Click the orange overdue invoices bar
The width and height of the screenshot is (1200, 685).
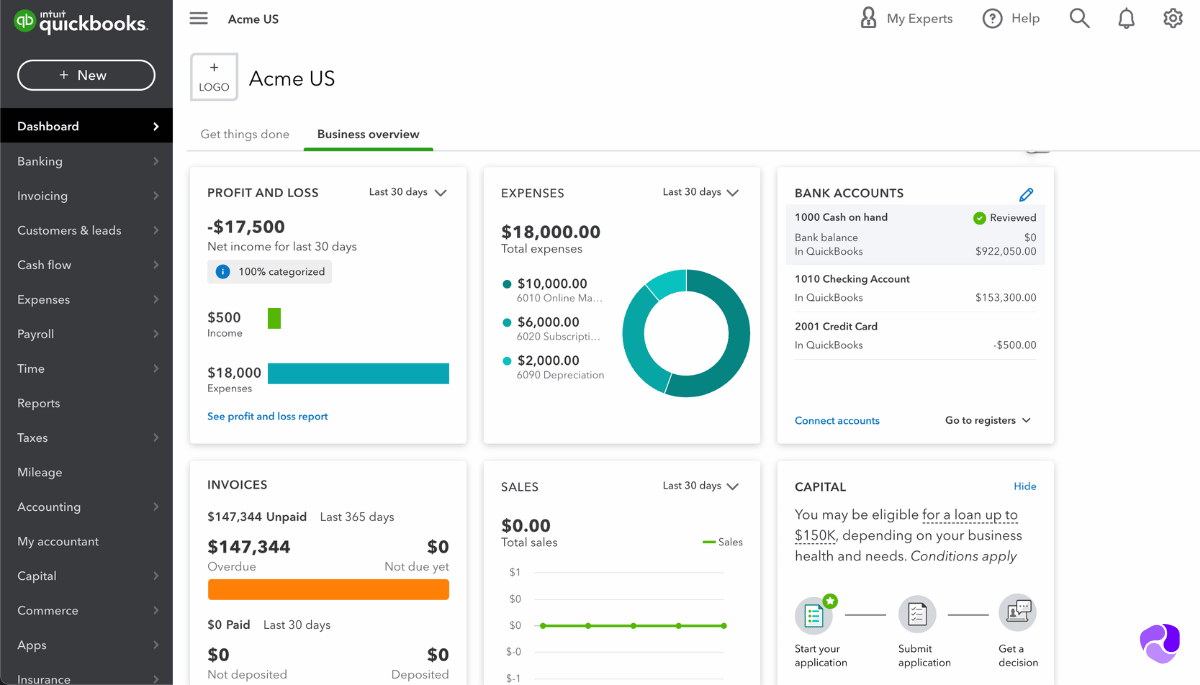point(328,590)
